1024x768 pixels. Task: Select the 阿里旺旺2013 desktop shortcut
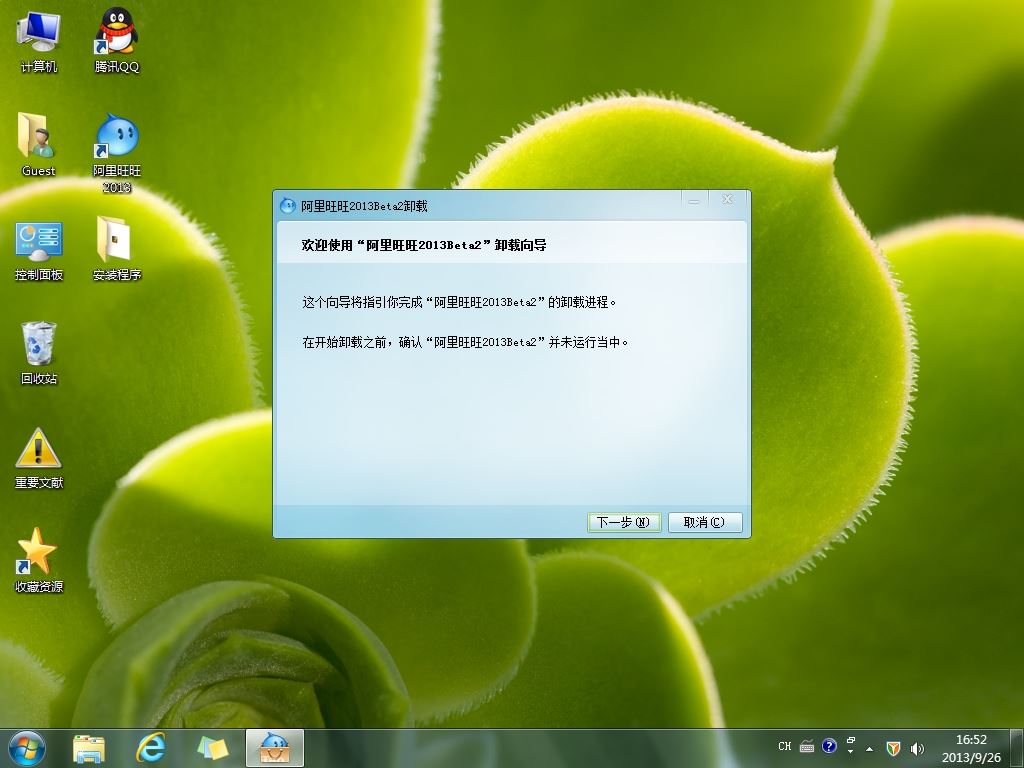point(117,153)
